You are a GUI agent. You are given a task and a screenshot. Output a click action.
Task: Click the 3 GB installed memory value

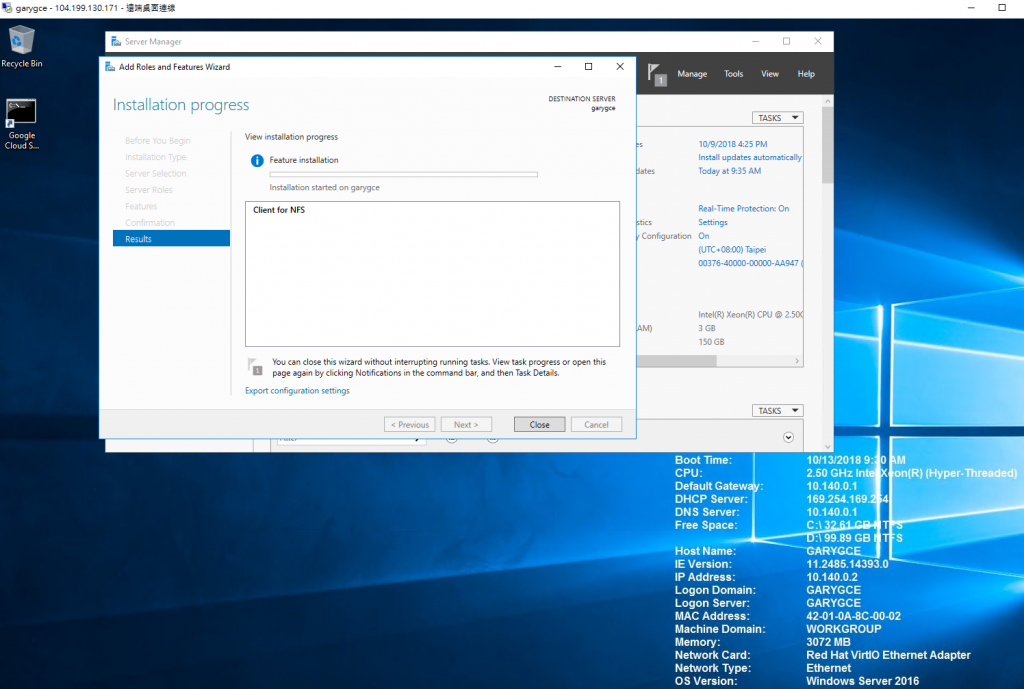point(707,328)
